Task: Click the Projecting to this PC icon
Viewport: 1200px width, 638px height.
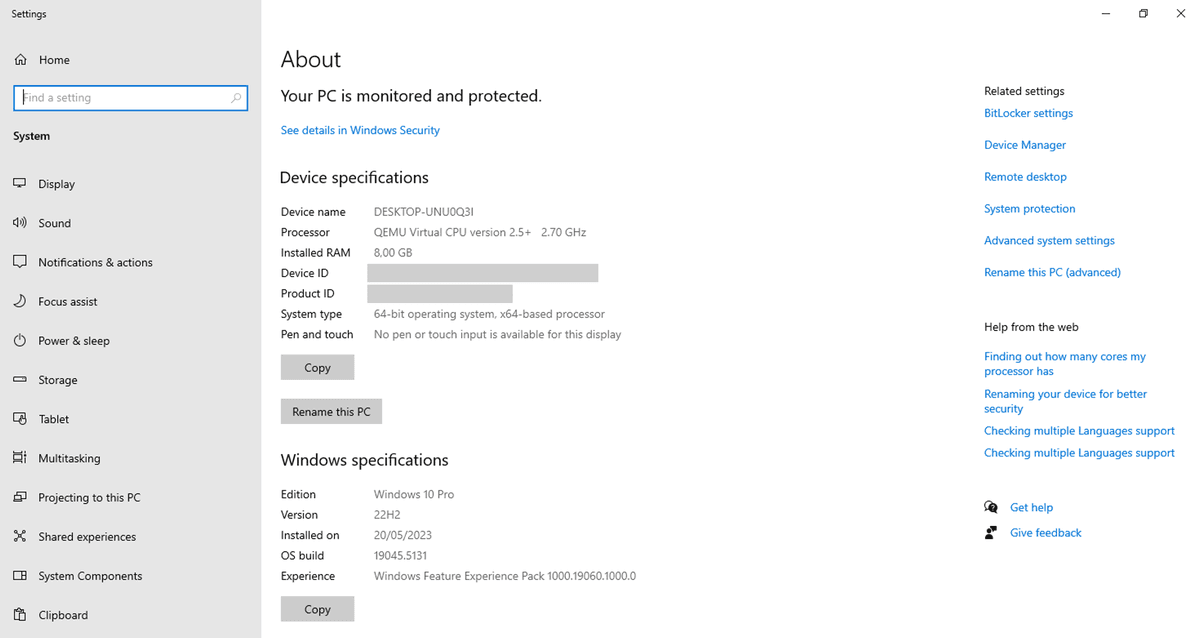Action: [x=19, y=497]
